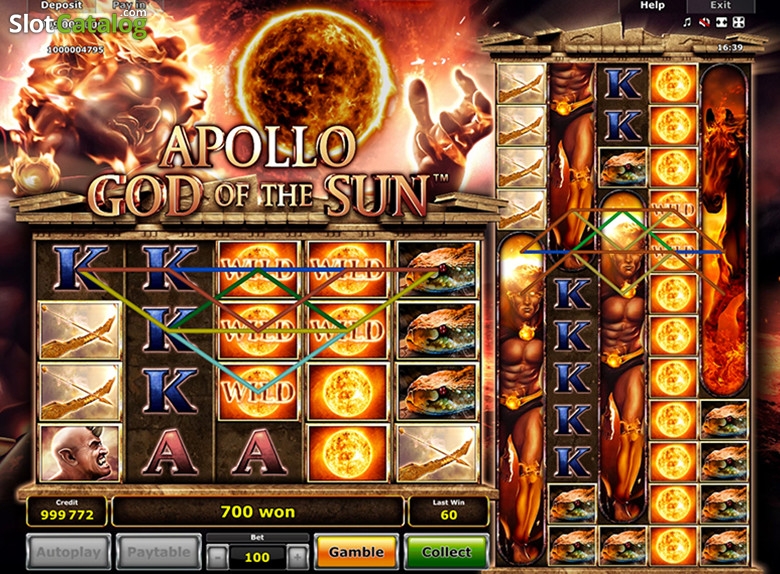The width and height of the screenshot is (780, 574).
Task: Click the red A symbol in third reel
Action: 258,453
